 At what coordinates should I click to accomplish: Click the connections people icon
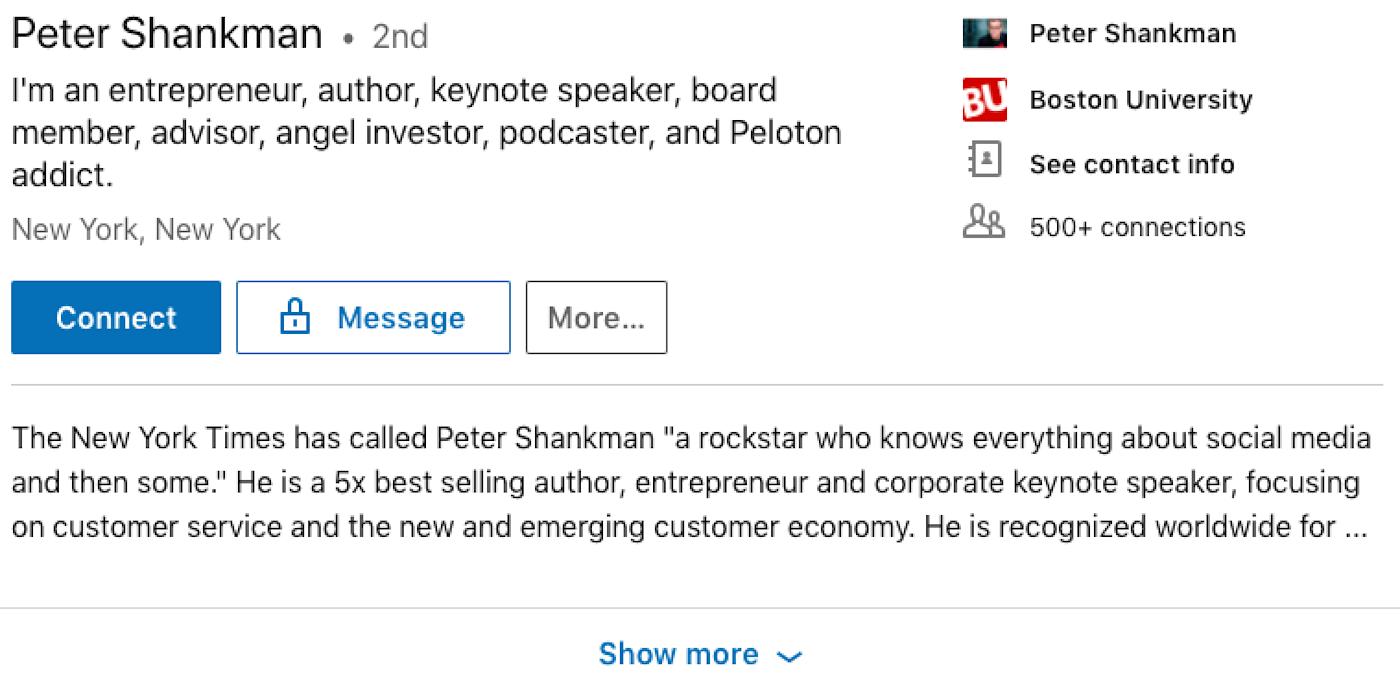click(984, 222)
